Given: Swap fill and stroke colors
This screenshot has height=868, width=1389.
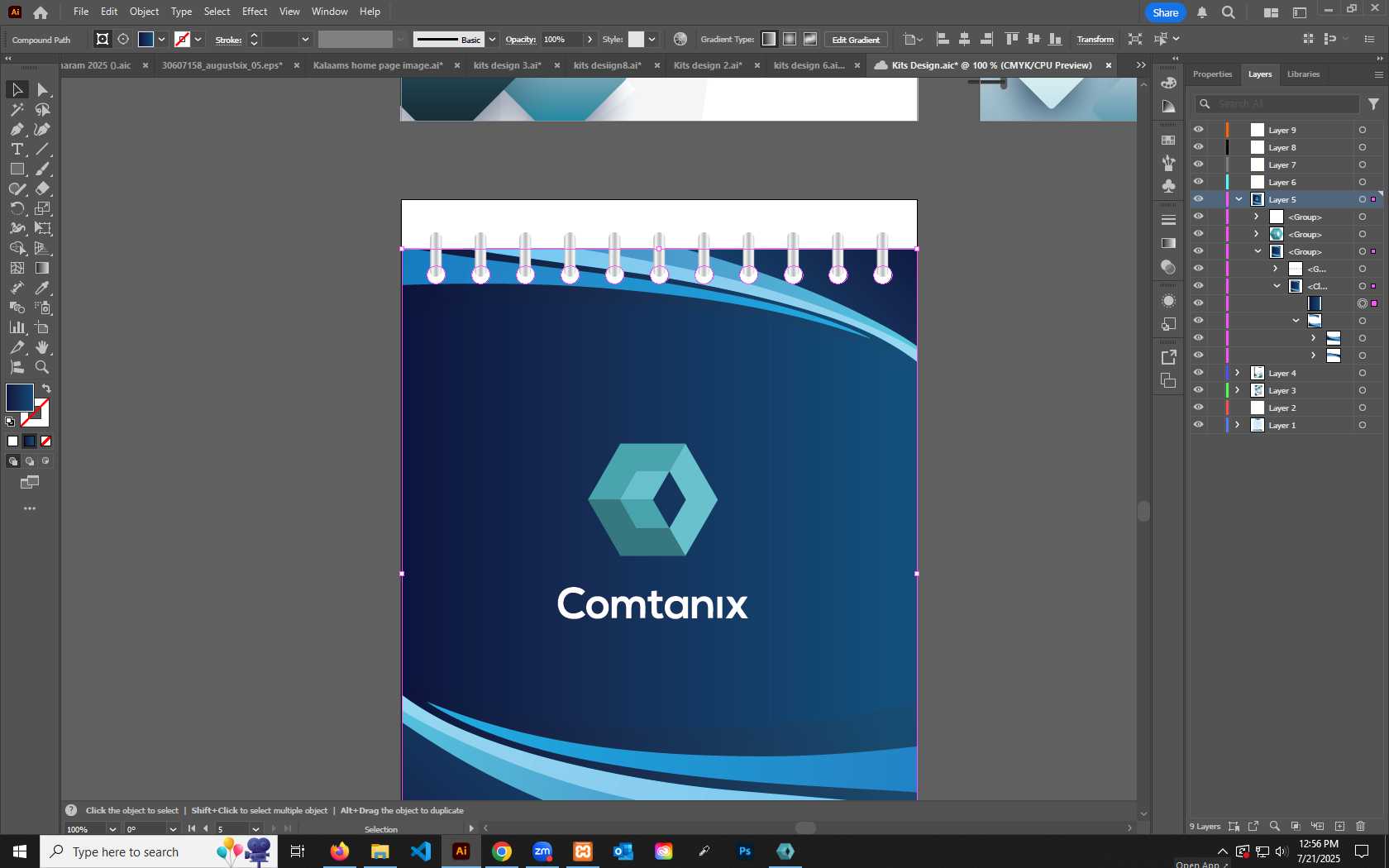Looking at the screenshot, I should tap(46, 388).
